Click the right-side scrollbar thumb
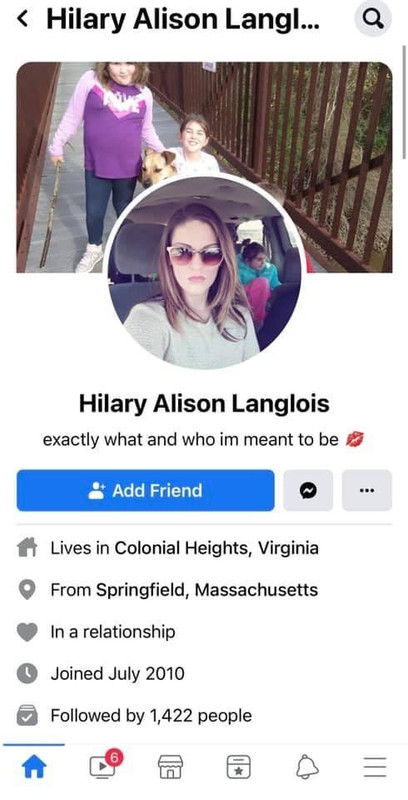Image resolution: width=408 pixels, height=800 pixels. pos(404,102)
